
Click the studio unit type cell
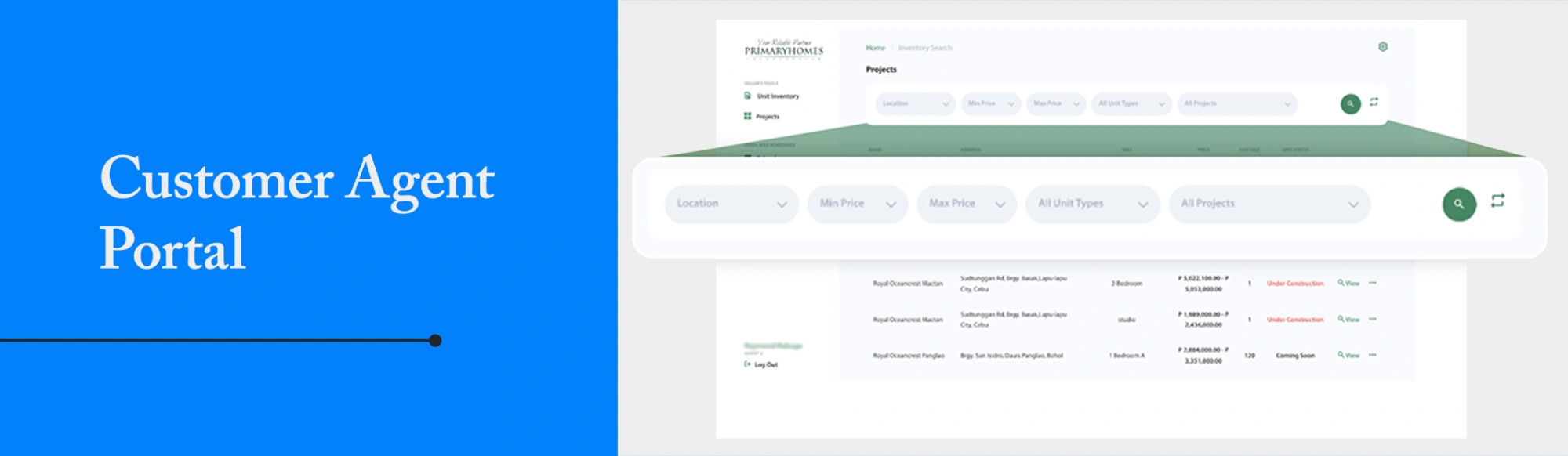[1127, 320]
